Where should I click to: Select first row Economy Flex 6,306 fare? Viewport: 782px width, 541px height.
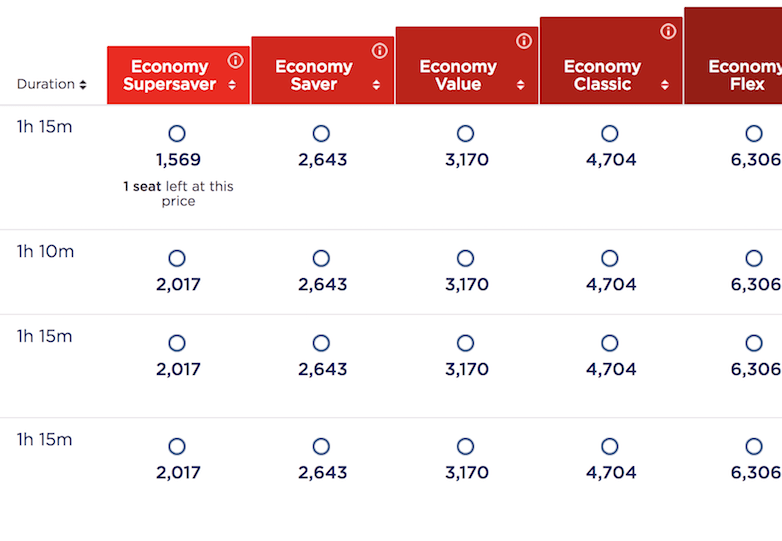click(x=753, y=134)
